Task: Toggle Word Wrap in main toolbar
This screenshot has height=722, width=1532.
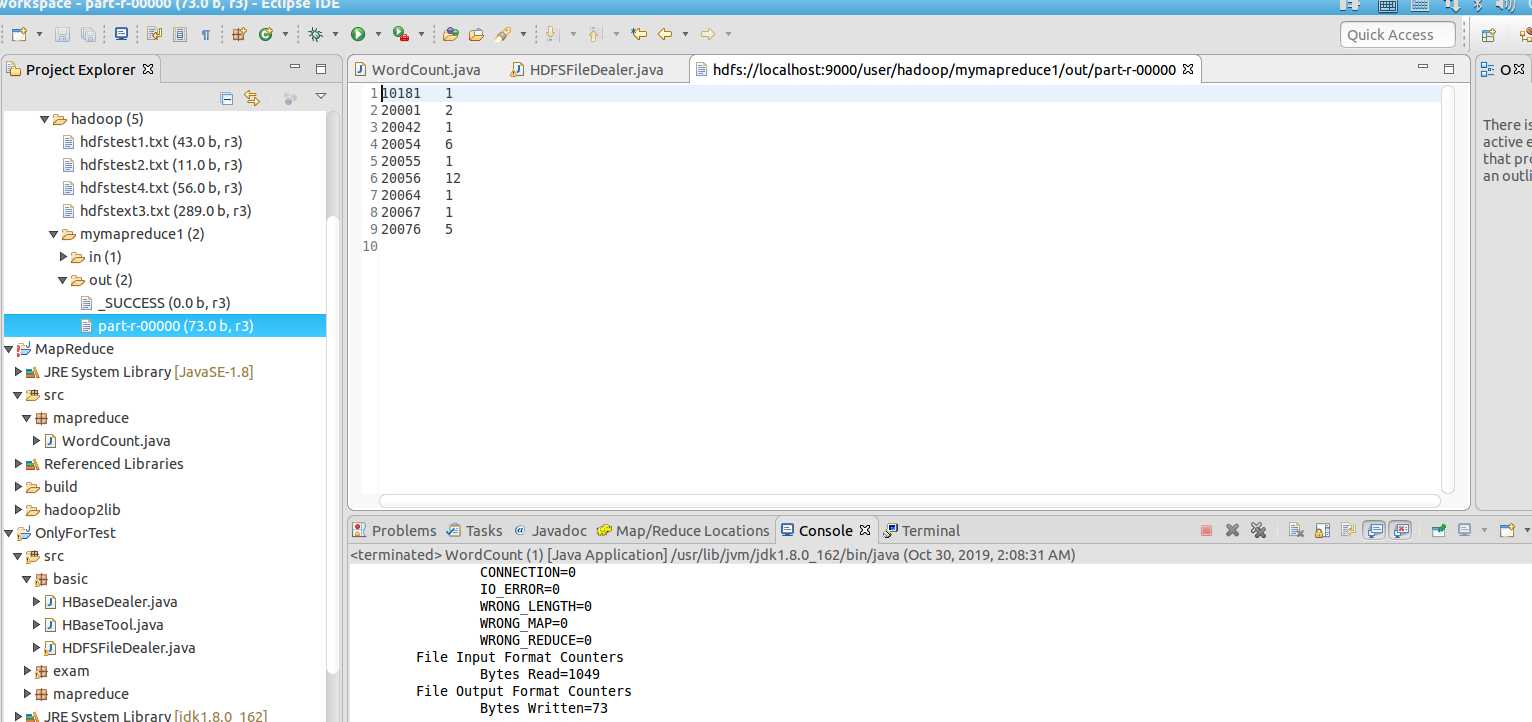Action: 154,34
